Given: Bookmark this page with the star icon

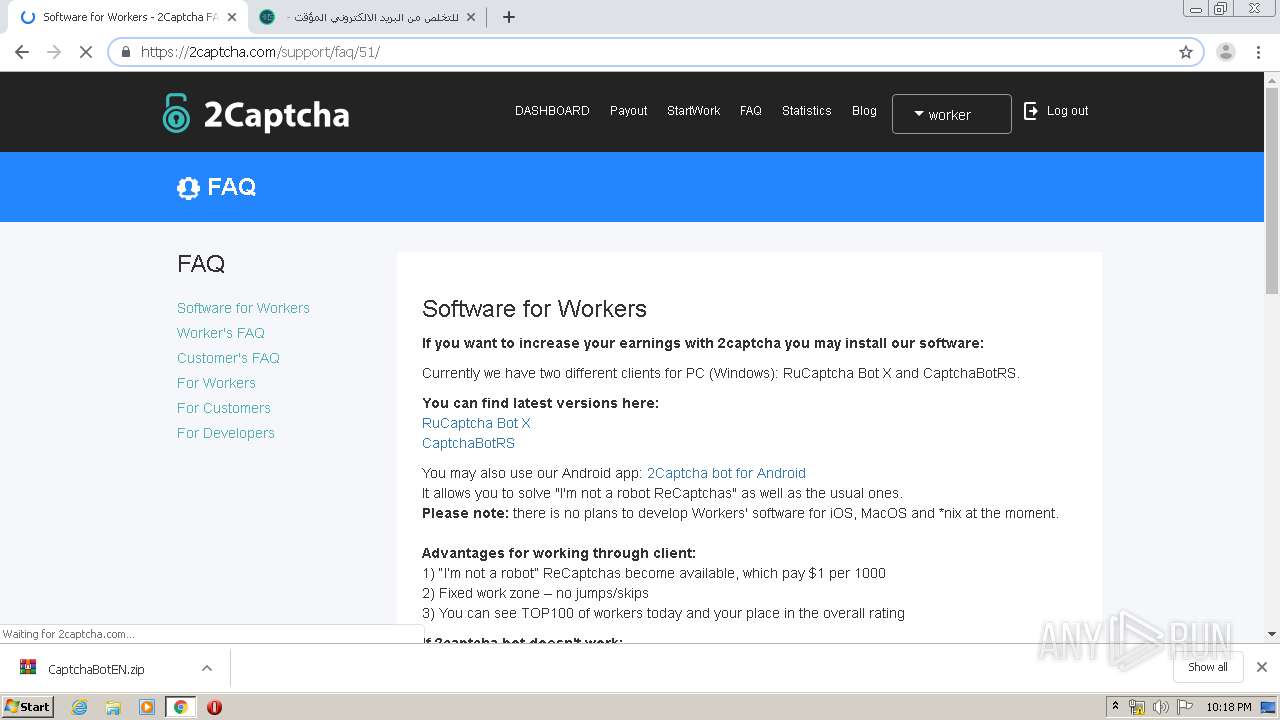Looking at the screenshot, I should [1186, 52].
